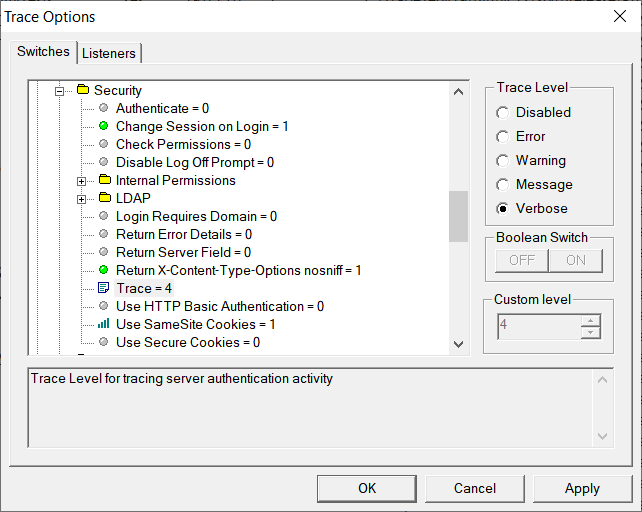Collapse the Security tree node

click(x=60, y=91)
